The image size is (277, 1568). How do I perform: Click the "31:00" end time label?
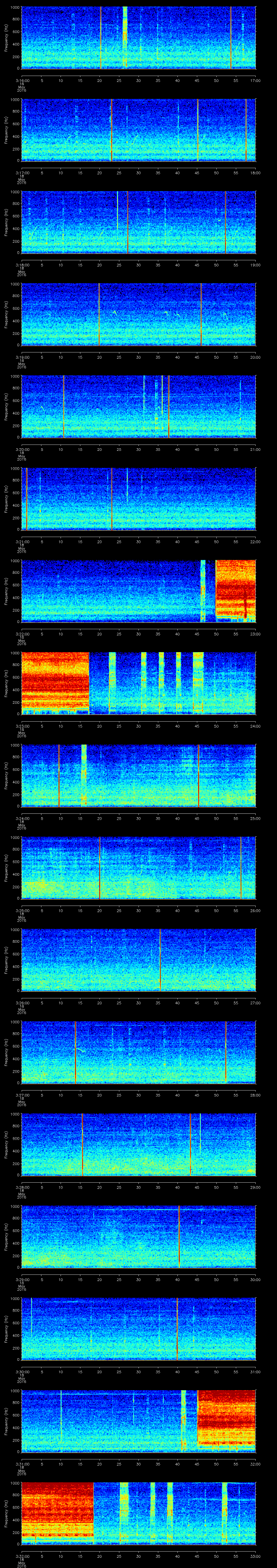coord(255,1371)
